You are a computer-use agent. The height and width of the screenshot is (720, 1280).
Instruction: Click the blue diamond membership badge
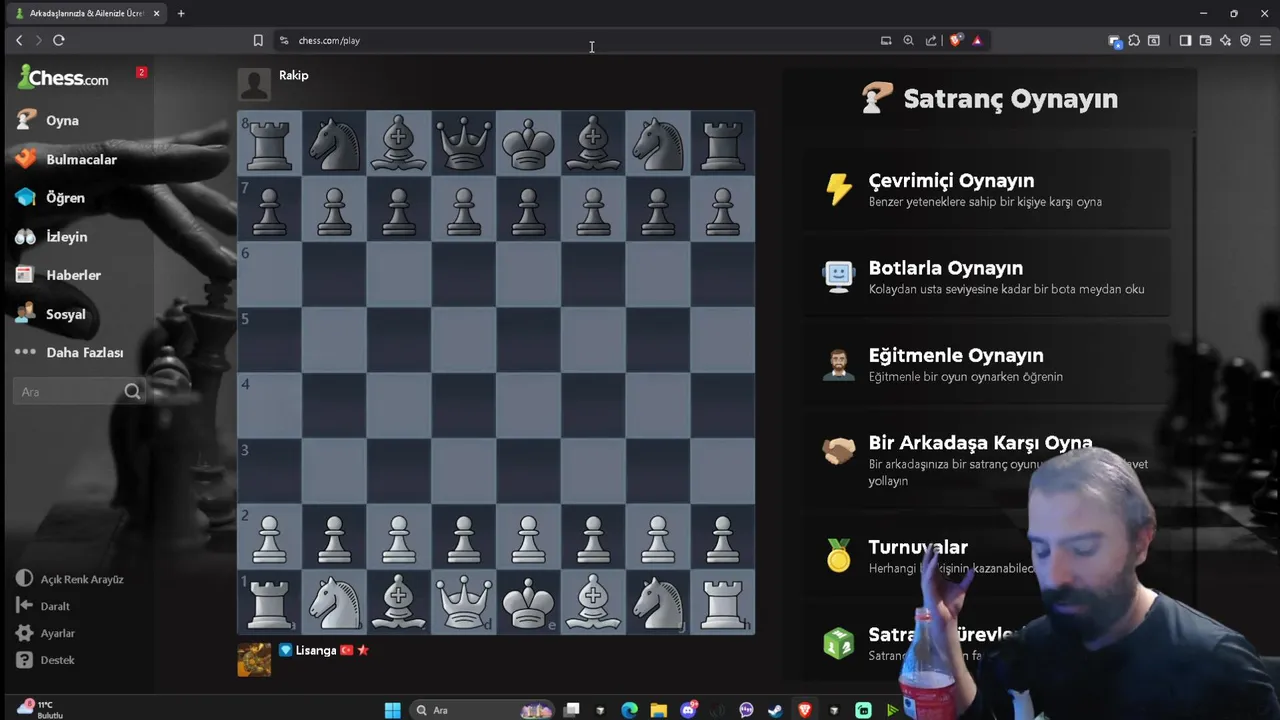point(285,650)
